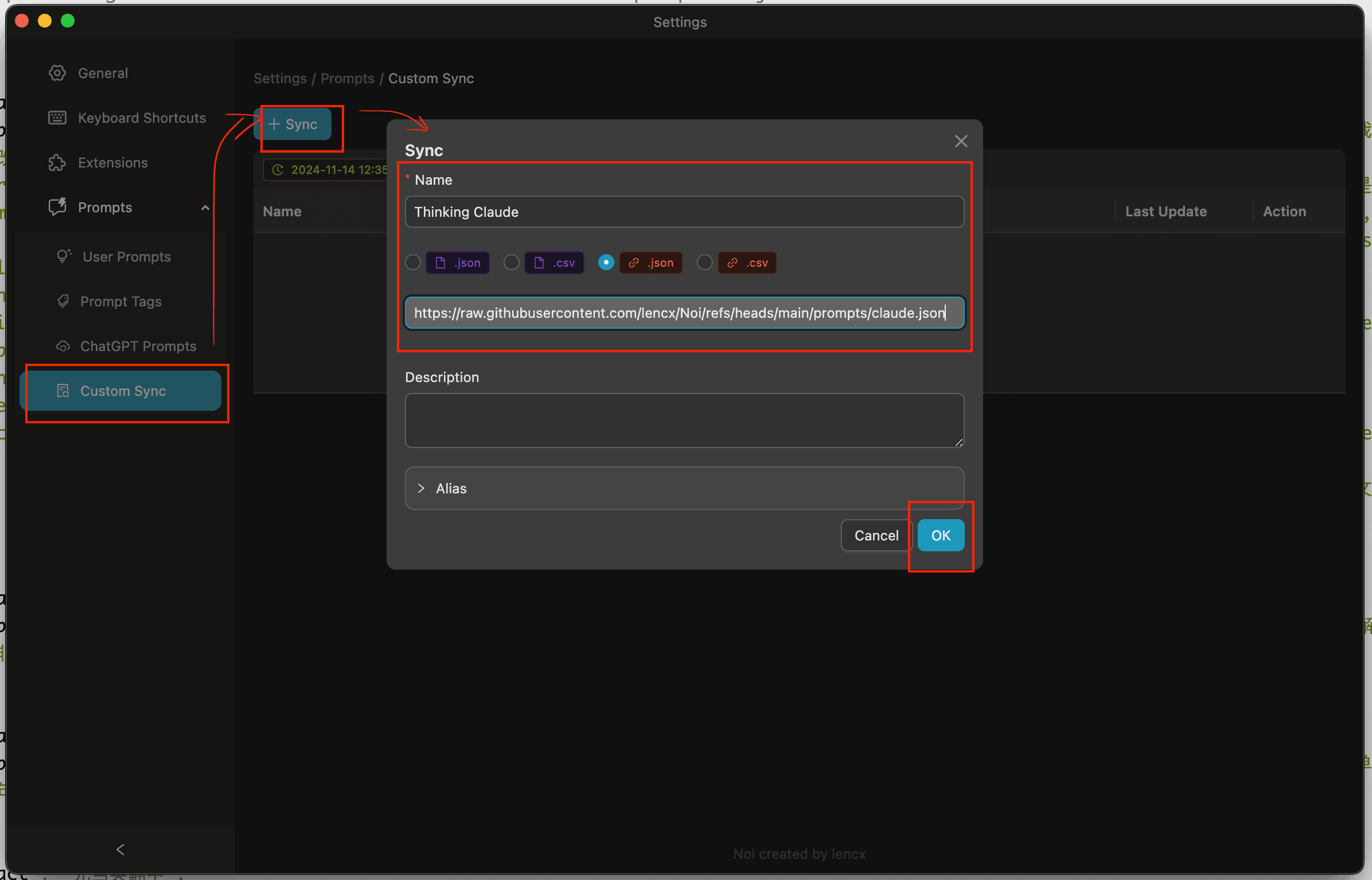The width and height of the screenshot is (1372, 880).
Task: Go to Prompts breadcrumb link
Action: coord(347,79)
